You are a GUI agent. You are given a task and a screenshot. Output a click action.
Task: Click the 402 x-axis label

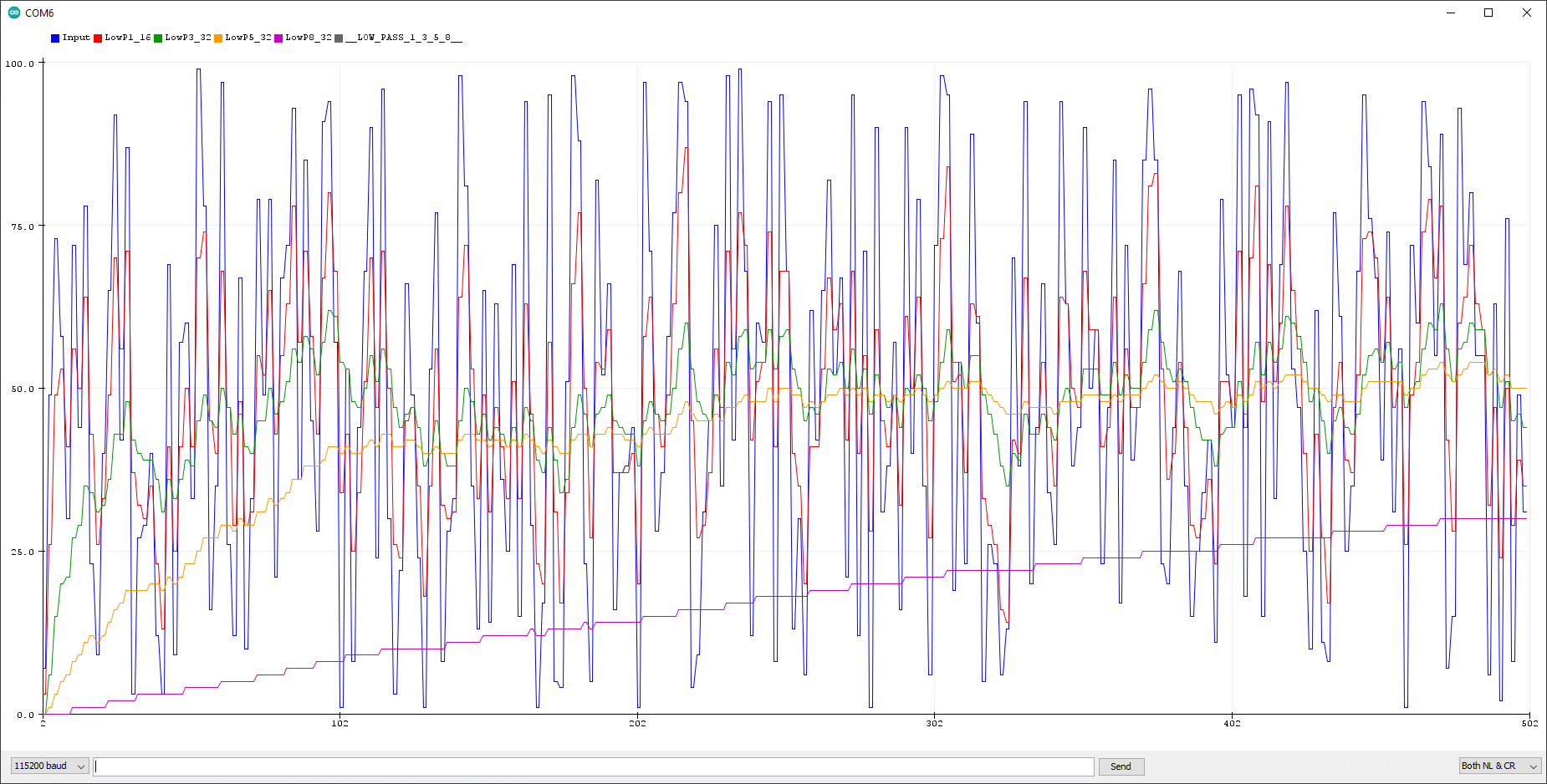tap(1232, 723)
